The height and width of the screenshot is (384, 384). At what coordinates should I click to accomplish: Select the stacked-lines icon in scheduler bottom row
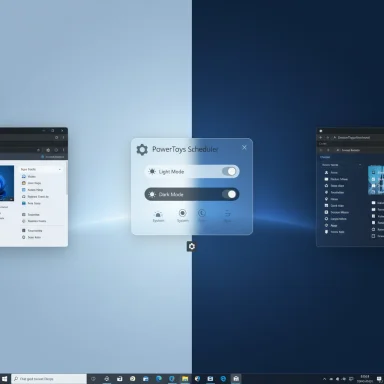(x=227, y=213)
